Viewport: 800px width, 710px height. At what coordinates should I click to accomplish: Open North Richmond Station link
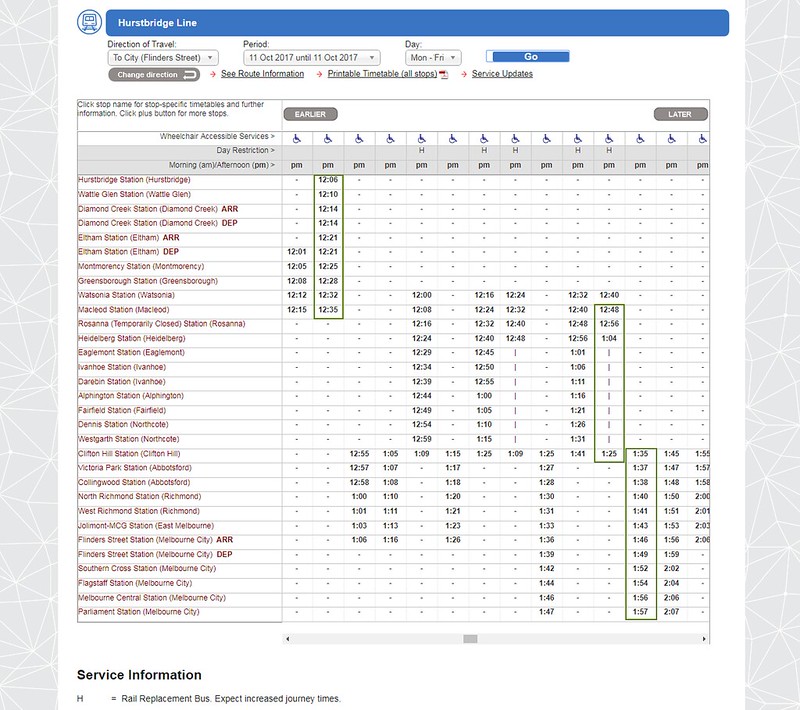(139, 496)
